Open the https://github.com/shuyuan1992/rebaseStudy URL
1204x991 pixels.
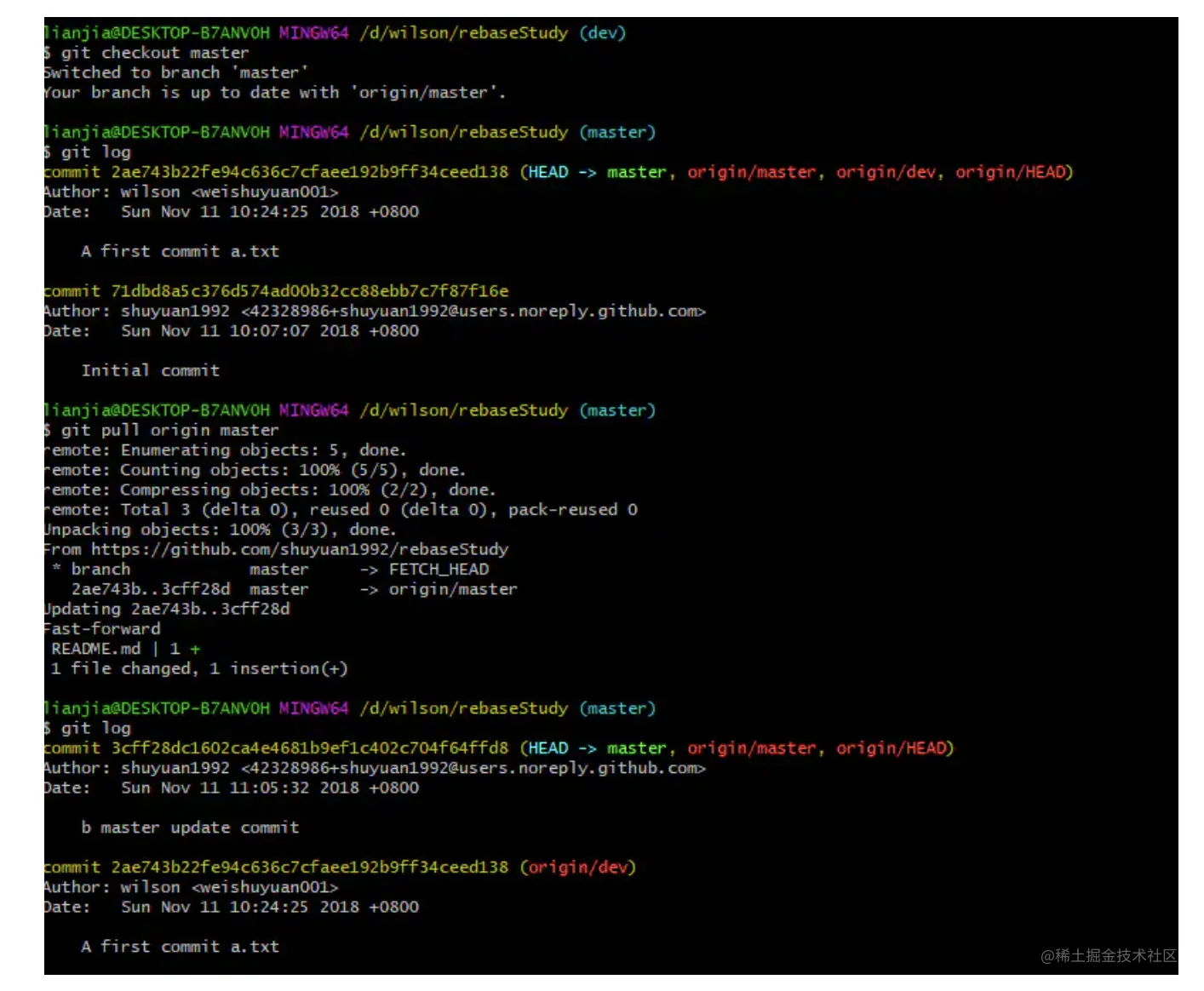300,549
